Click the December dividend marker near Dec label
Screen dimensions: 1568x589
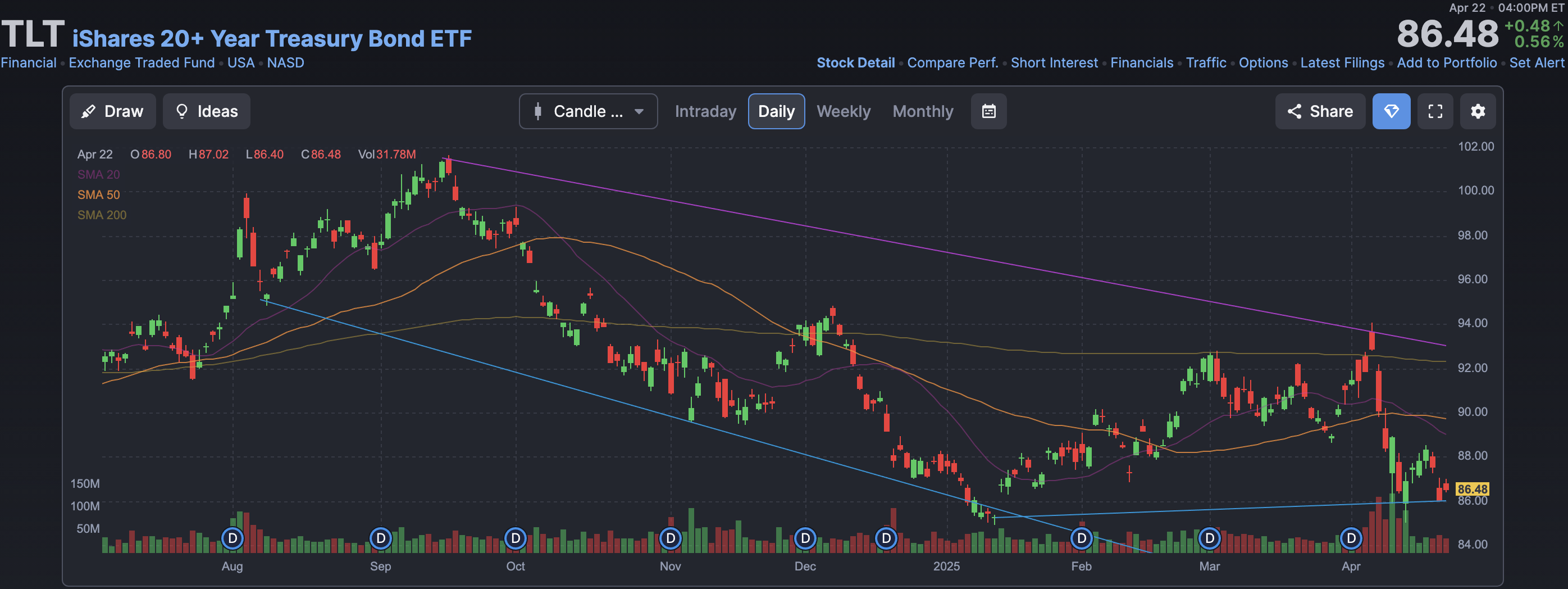tap(805, 538)
